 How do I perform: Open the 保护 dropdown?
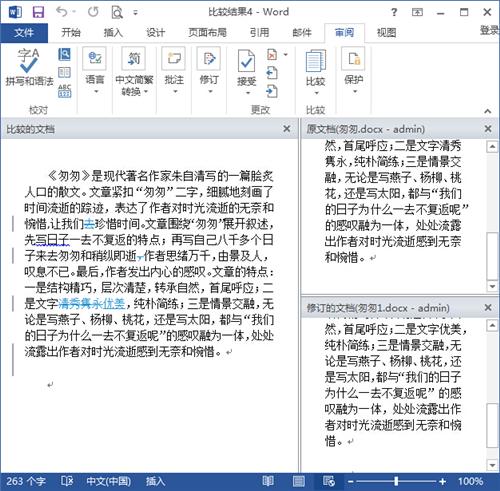[354, 71]
